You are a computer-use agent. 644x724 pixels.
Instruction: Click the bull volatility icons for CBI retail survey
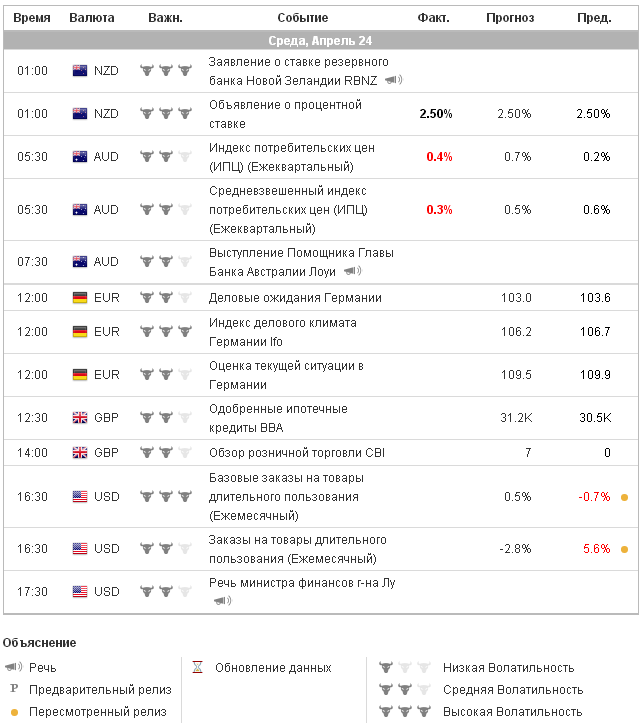(165, 453)
